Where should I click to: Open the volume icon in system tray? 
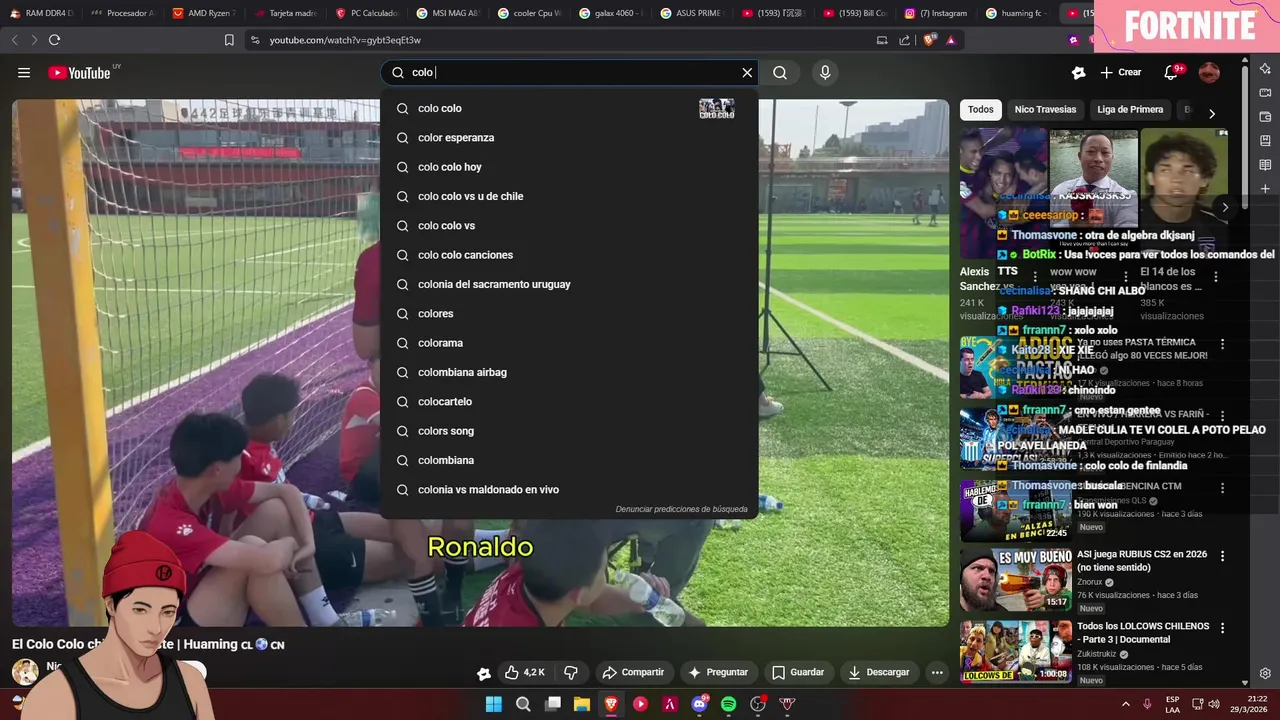coord(1214,704)
